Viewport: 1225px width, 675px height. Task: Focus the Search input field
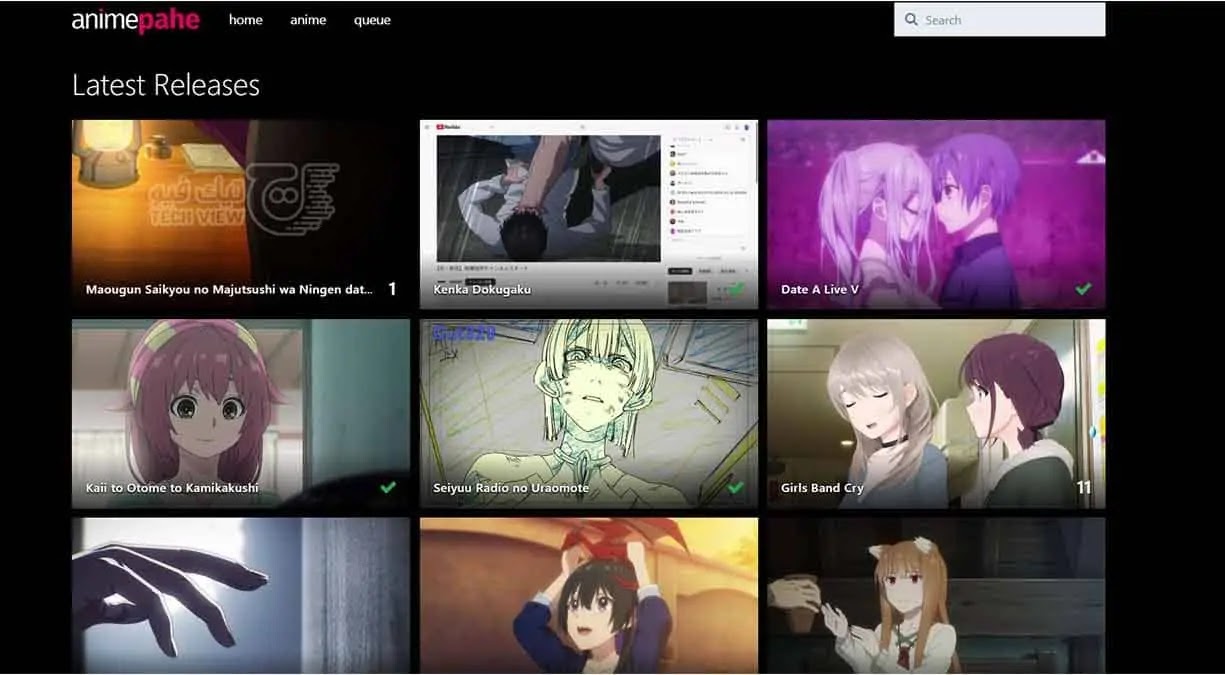[999, 19]
